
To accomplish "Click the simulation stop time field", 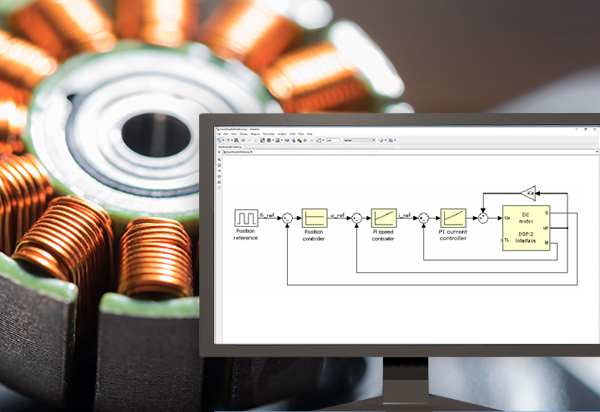I will click(331, 141).
